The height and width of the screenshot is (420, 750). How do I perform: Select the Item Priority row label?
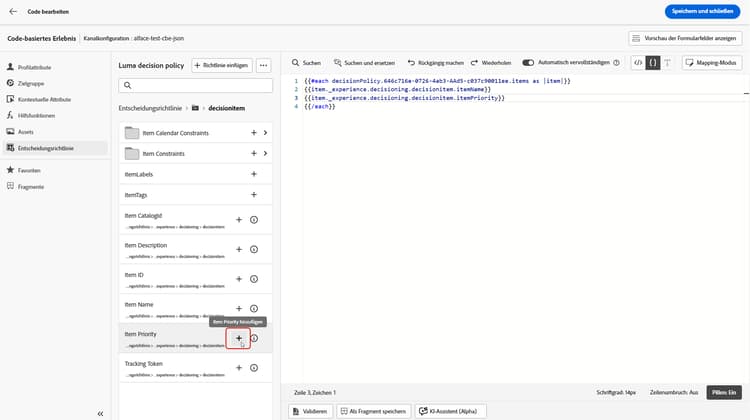(x=140, y=334)
